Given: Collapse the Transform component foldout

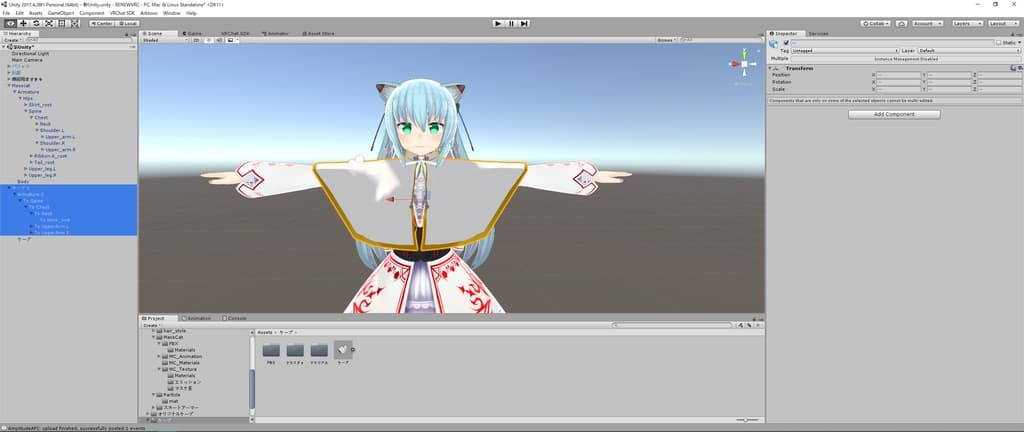Looking at the screenshot, I should coord(771,69).
